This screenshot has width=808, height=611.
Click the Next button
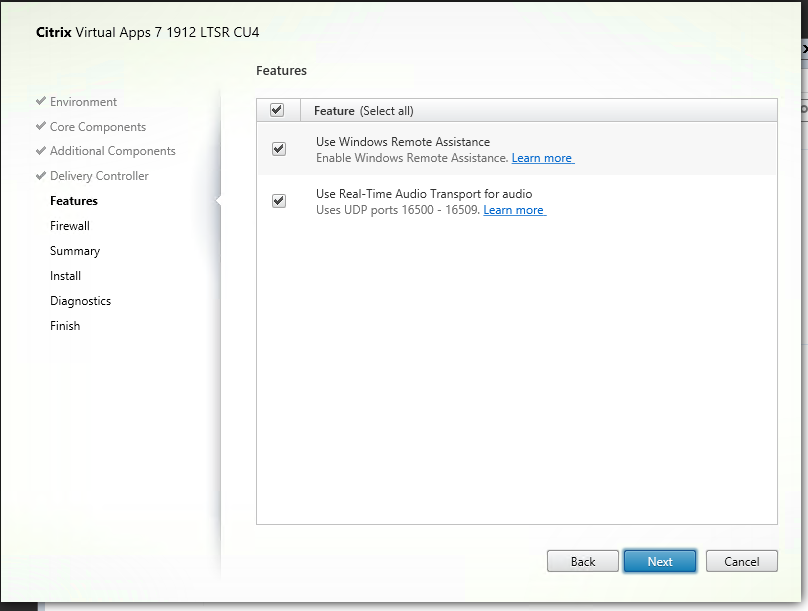click(x=660, y=561)
